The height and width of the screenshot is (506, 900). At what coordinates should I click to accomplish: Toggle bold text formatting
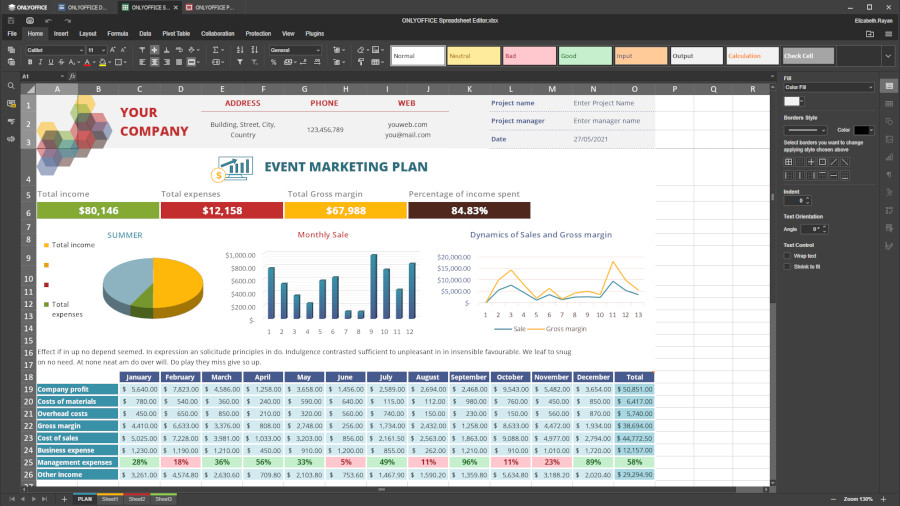point(30,62)
